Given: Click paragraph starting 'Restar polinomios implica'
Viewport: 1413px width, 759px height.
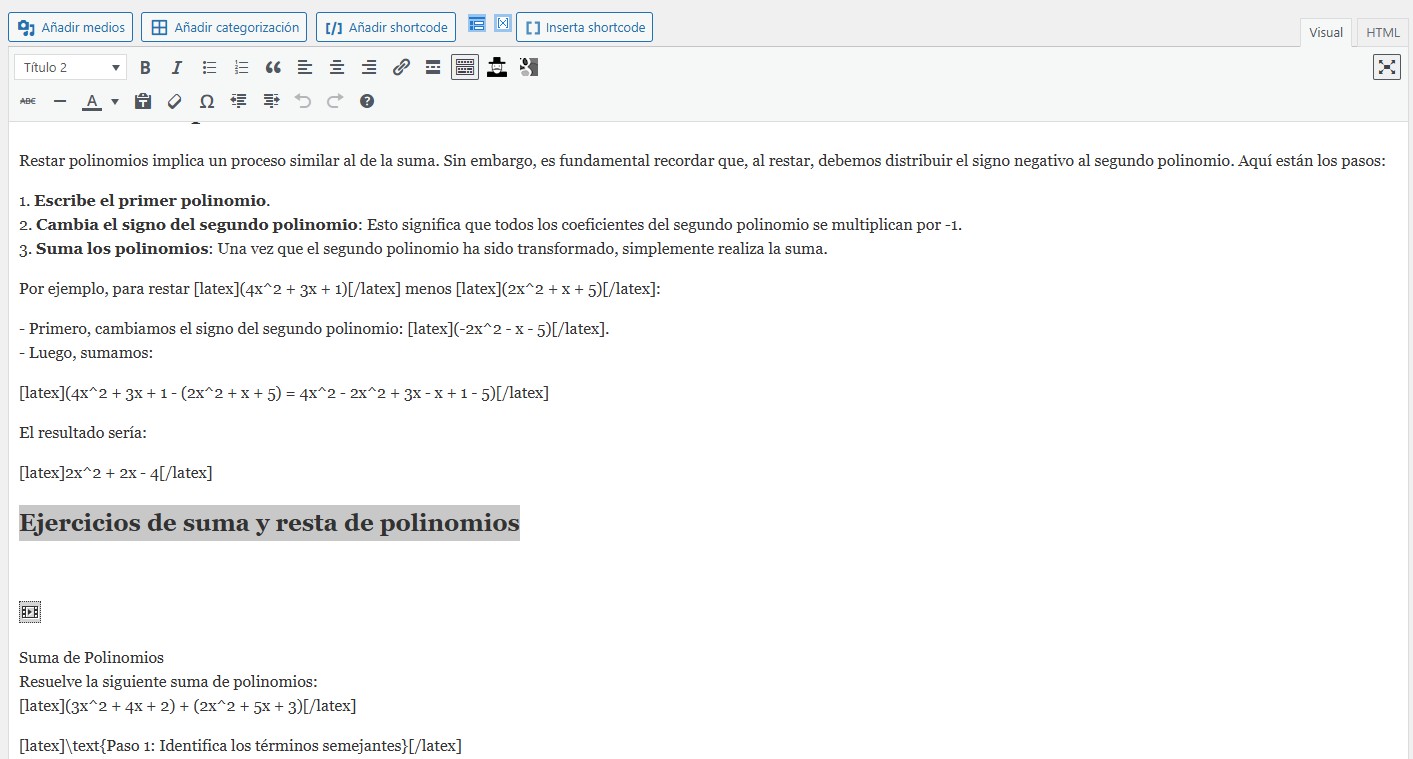Looking at the screenshot, I should (x=702, y=161).
